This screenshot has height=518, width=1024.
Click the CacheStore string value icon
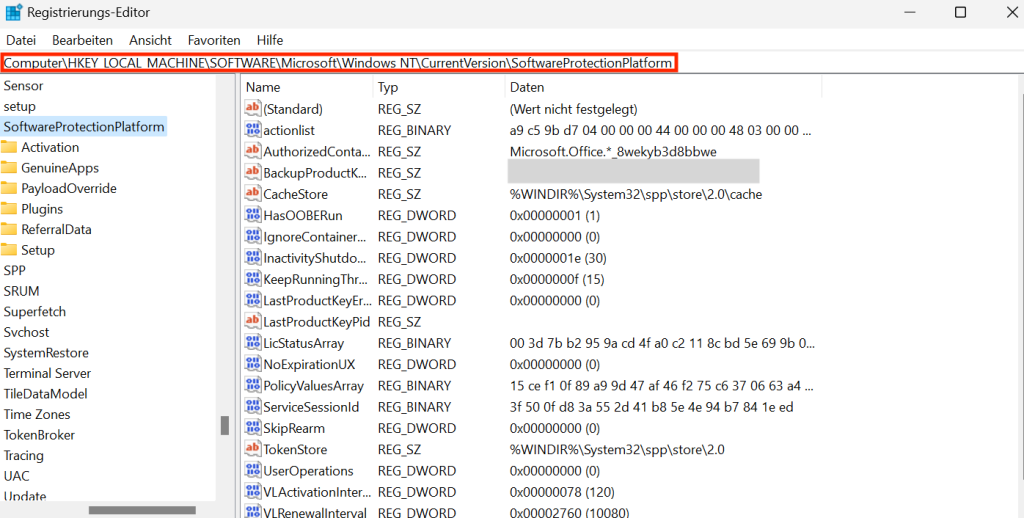click(252, 194)
